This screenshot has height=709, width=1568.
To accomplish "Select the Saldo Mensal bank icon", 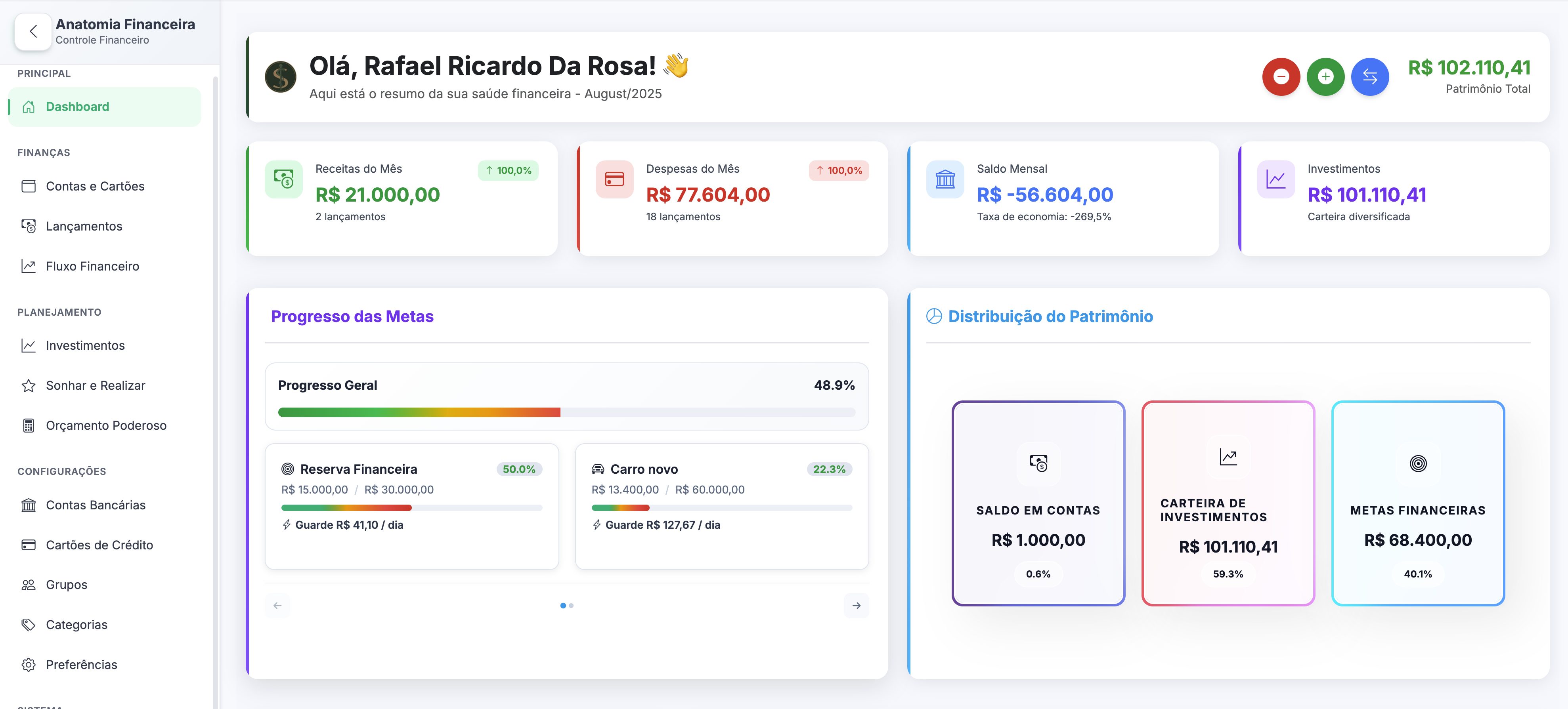I will point(945,179).
